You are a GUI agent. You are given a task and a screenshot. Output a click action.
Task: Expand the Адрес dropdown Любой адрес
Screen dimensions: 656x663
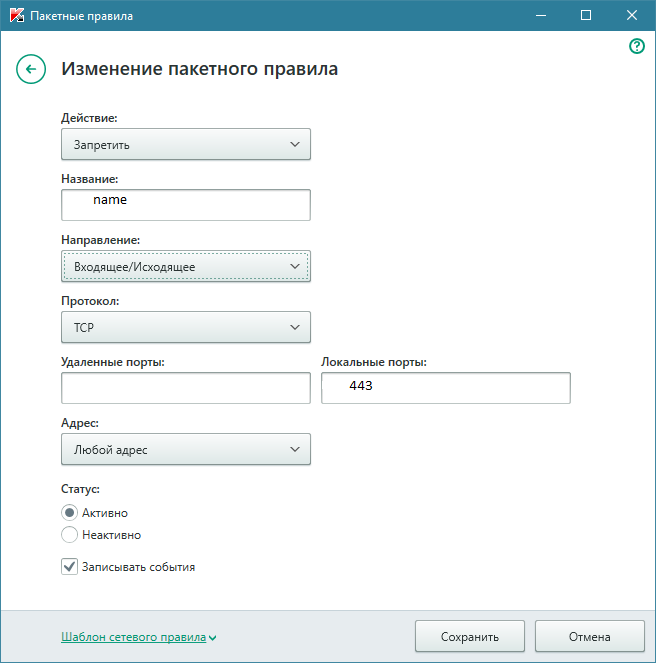coord(186,449)
